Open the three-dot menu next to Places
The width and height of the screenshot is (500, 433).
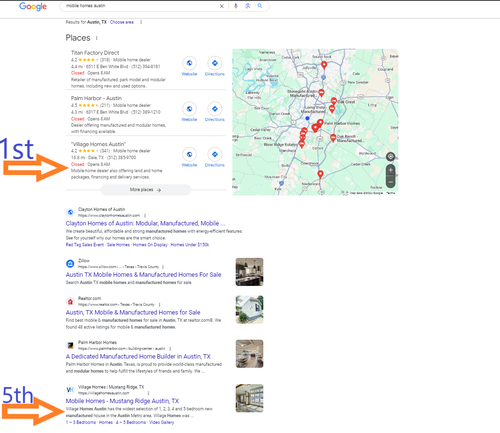(x=97, y=38)
